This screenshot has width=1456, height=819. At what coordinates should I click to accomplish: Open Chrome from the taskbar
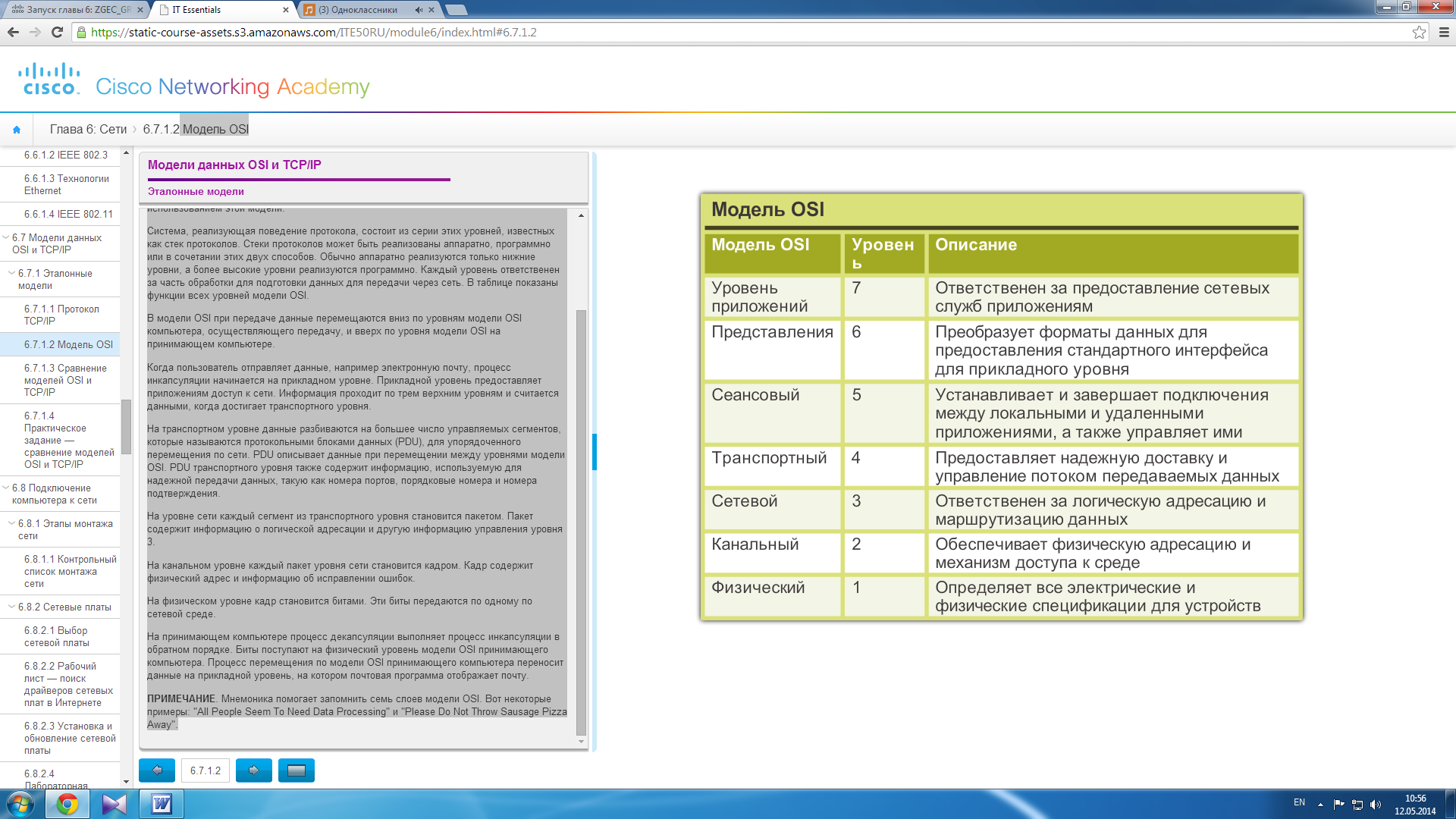click(67, 804)
